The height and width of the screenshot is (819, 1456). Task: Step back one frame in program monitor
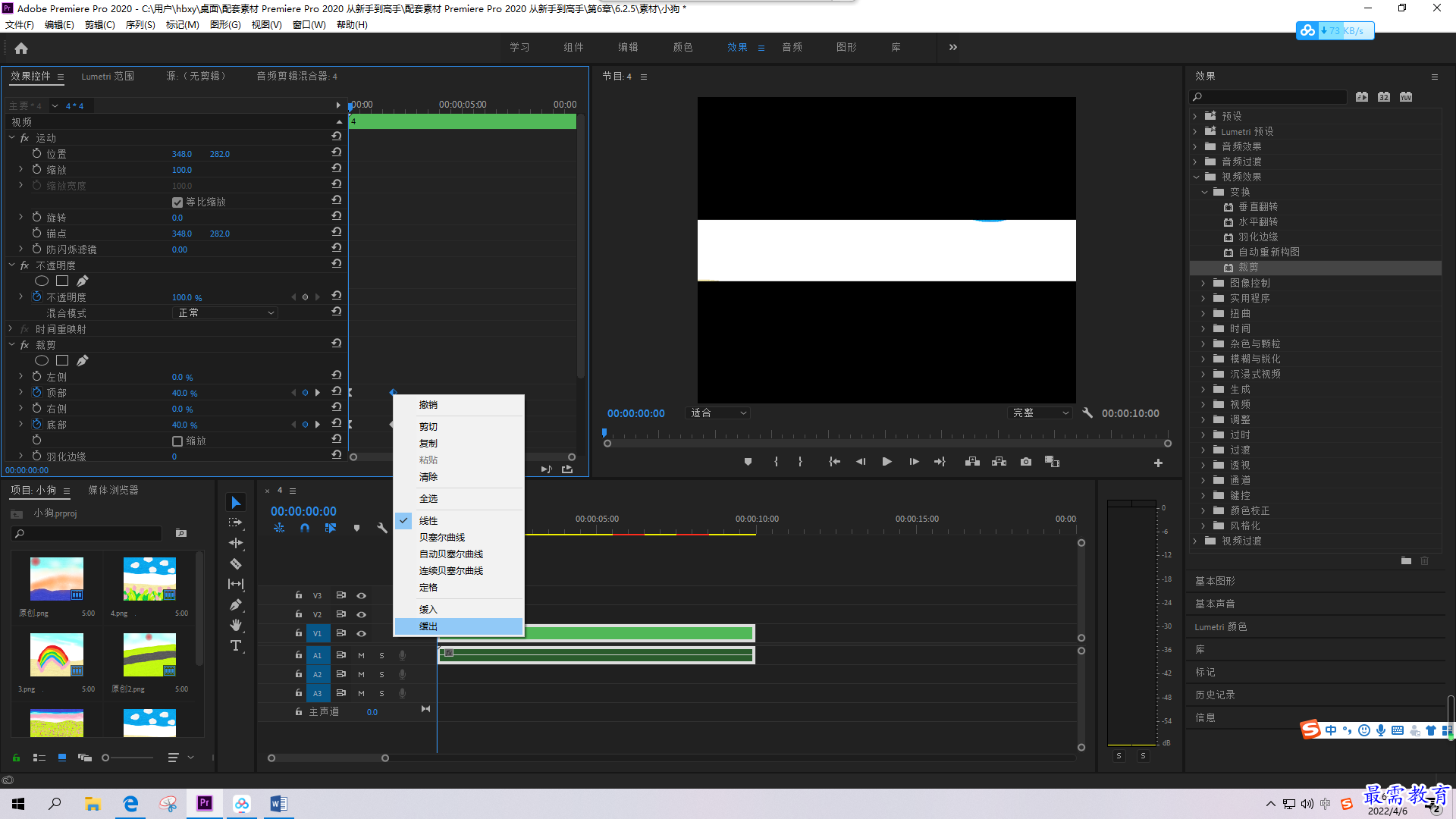pos(861,462)
